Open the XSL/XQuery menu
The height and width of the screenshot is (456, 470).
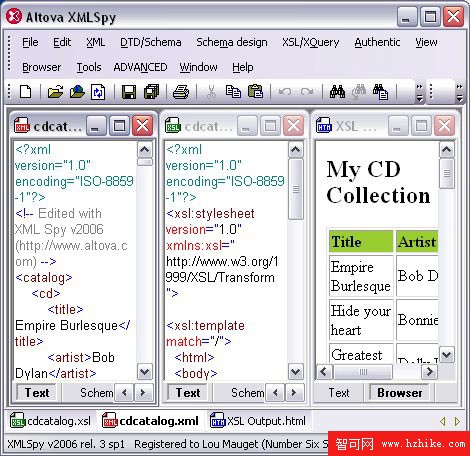coord(310,42)
